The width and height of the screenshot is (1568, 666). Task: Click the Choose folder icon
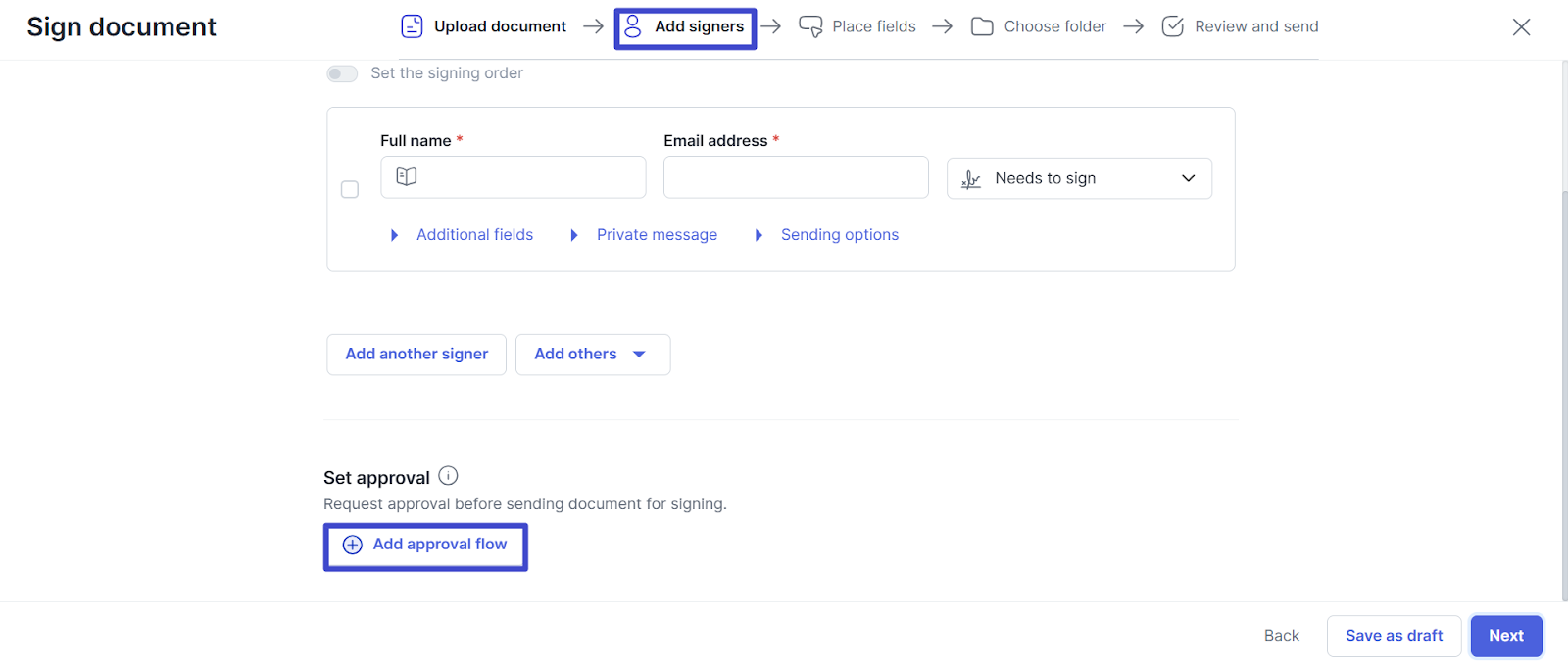(x=982, y=26)
